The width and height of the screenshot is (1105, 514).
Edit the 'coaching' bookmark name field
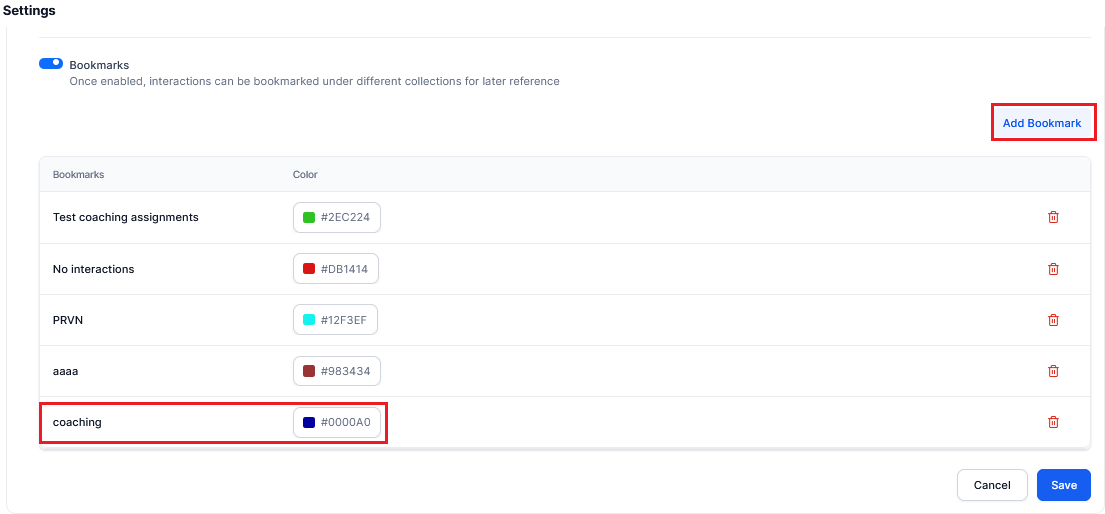(x=77, y=422)
